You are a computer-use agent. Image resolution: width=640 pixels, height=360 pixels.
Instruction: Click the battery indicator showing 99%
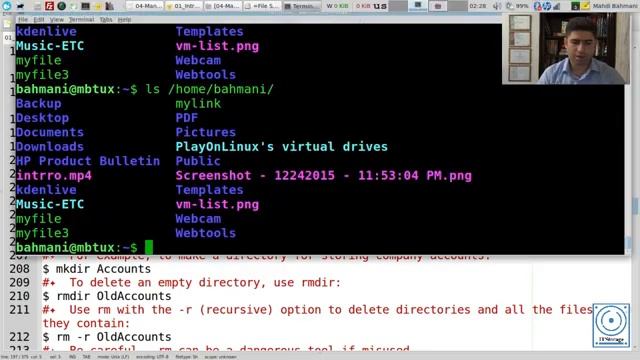point(516,6)
